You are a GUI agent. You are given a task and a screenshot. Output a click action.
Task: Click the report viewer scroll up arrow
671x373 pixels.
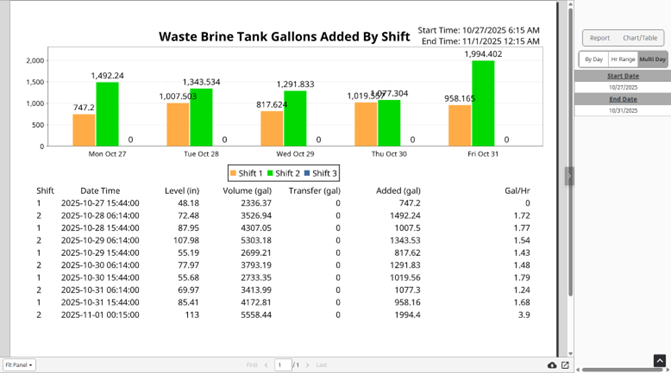pyautogui.click(x=570, y=4)
